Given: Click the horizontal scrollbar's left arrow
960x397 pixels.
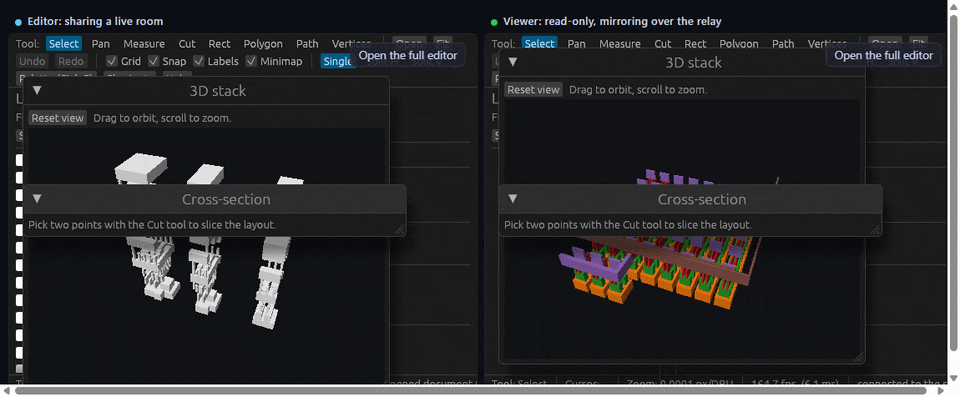Looking at the screenshot, I should 7,390.
